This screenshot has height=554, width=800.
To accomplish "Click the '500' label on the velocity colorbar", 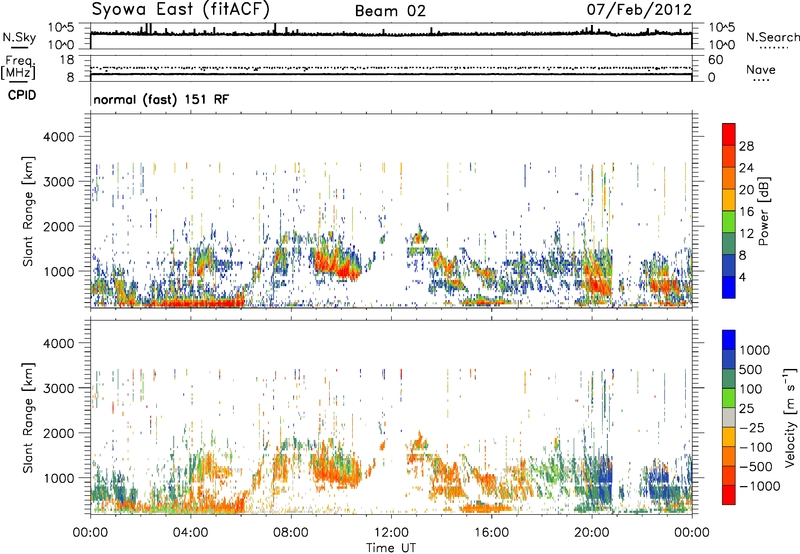I will (753, 370).
